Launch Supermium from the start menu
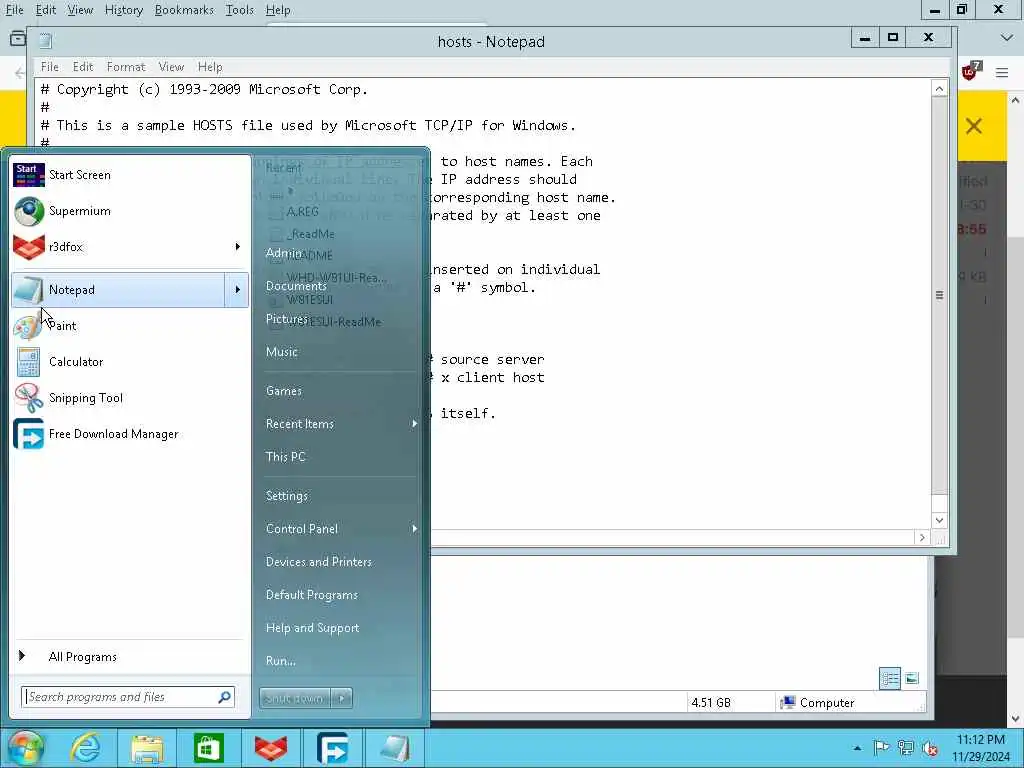 (x=130, y=211)
